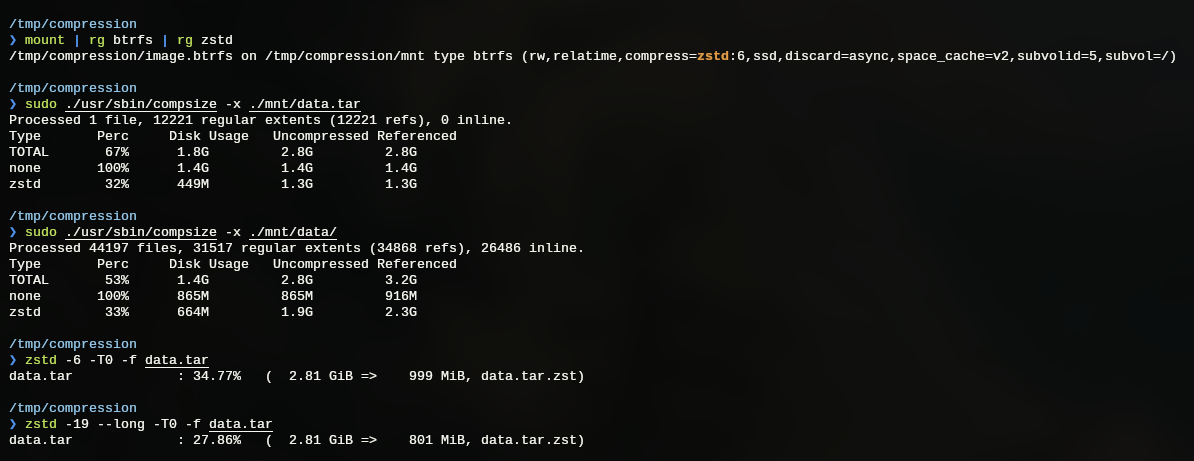Click the highlighted zstd in compress option

click(713, 56)
